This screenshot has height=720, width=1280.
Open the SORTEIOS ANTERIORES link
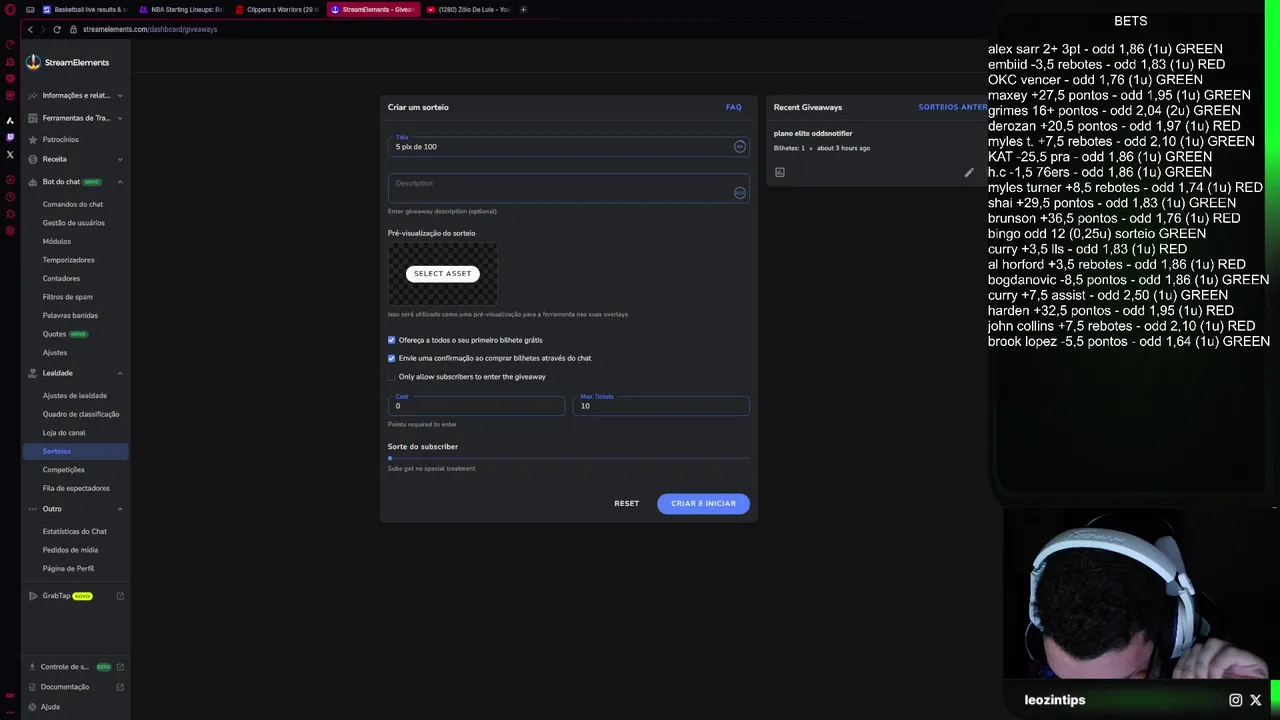(953, 107)
